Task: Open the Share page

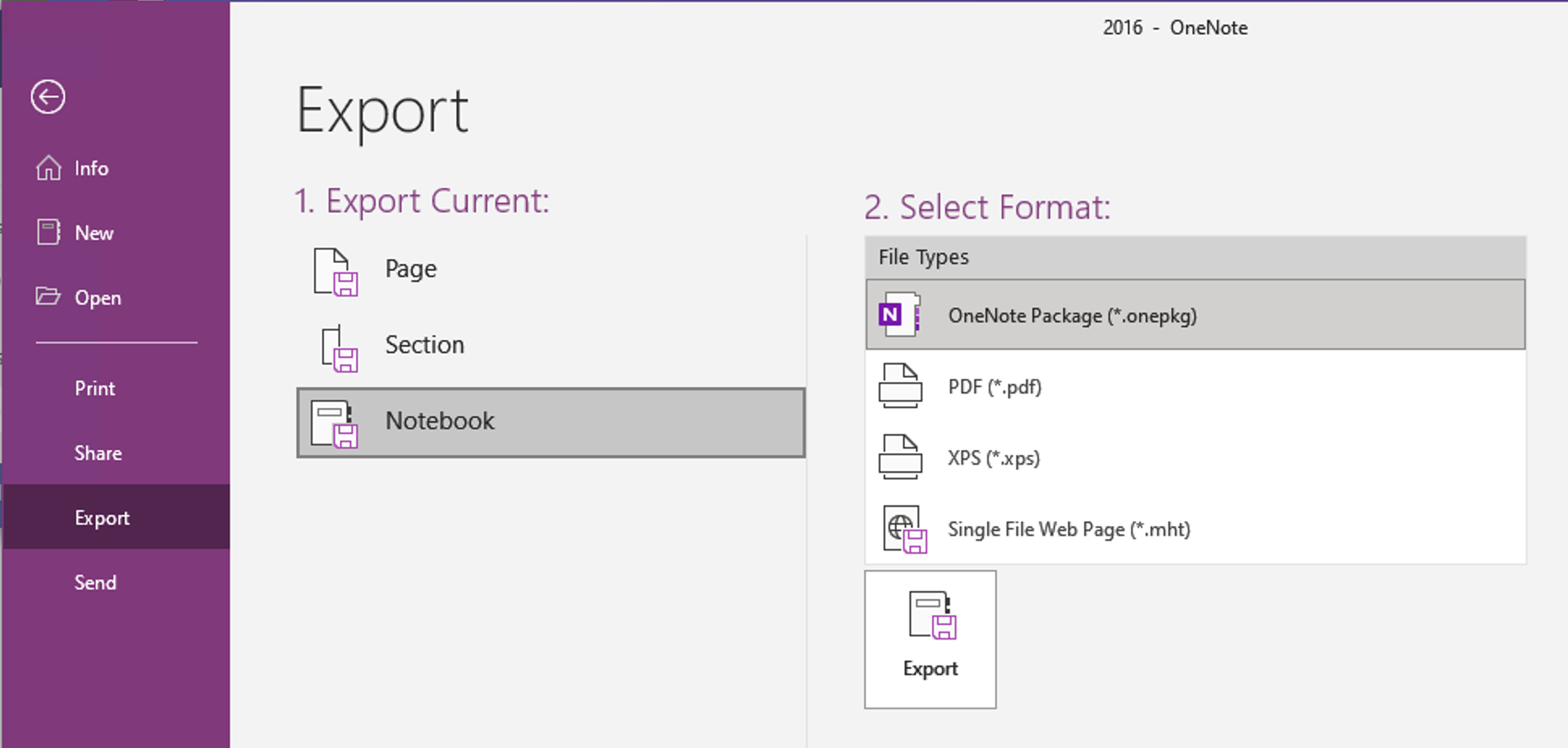Action: click(116, 453)
